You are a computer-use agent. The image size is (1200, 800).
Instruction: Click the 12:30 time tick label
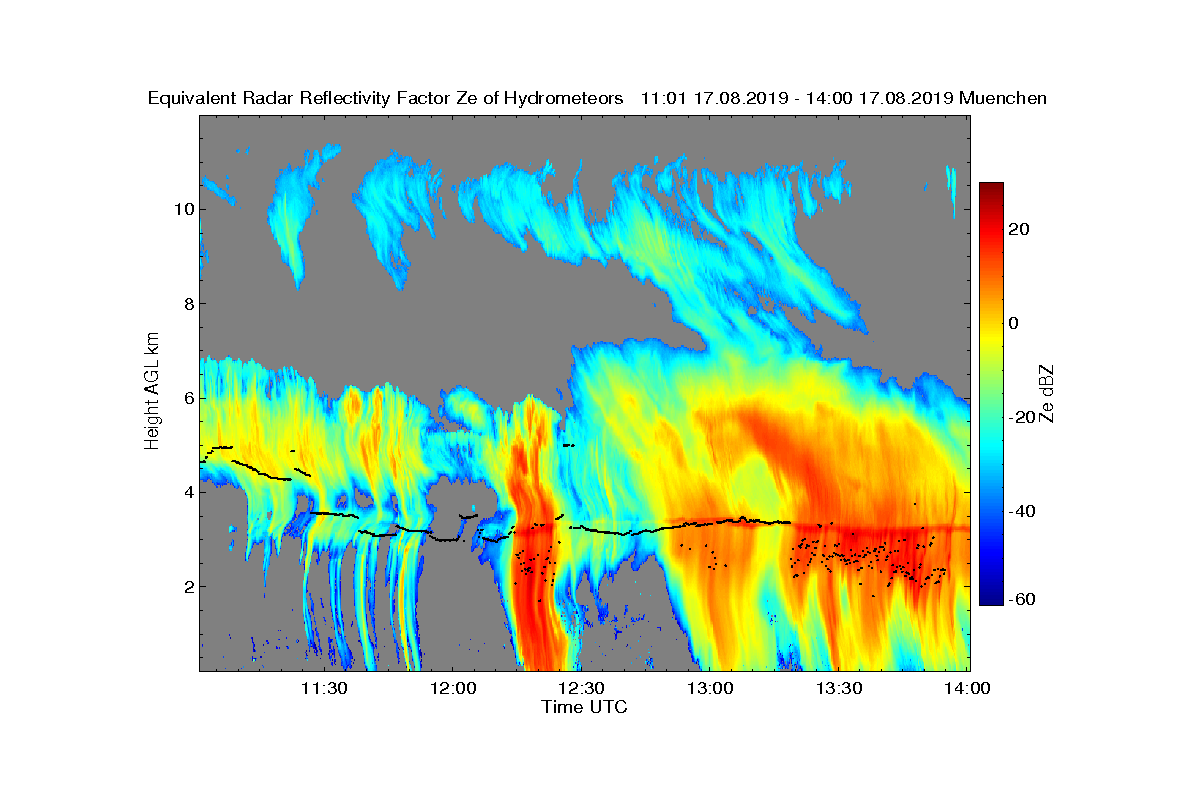click(581, 689)
